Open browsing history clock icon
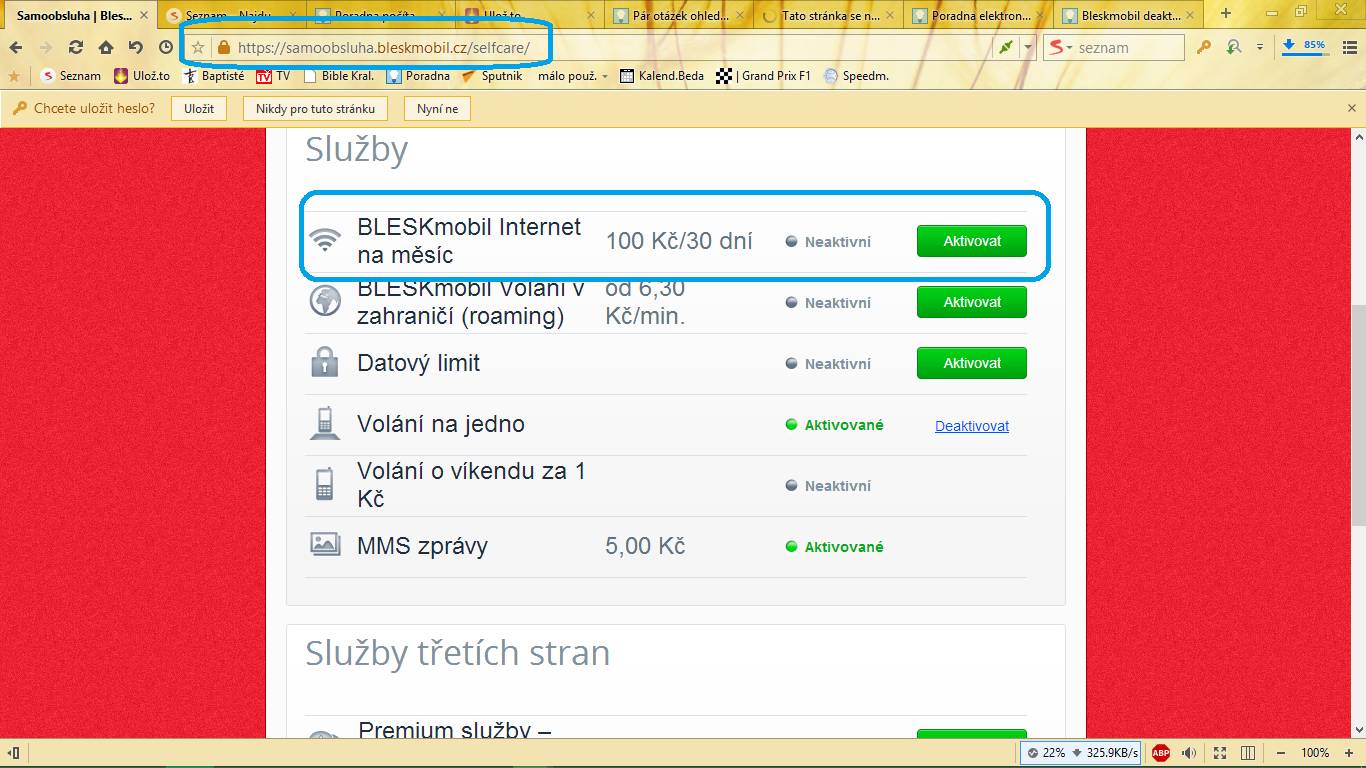This screenshot has width=1366, height=768. (166, 47)
